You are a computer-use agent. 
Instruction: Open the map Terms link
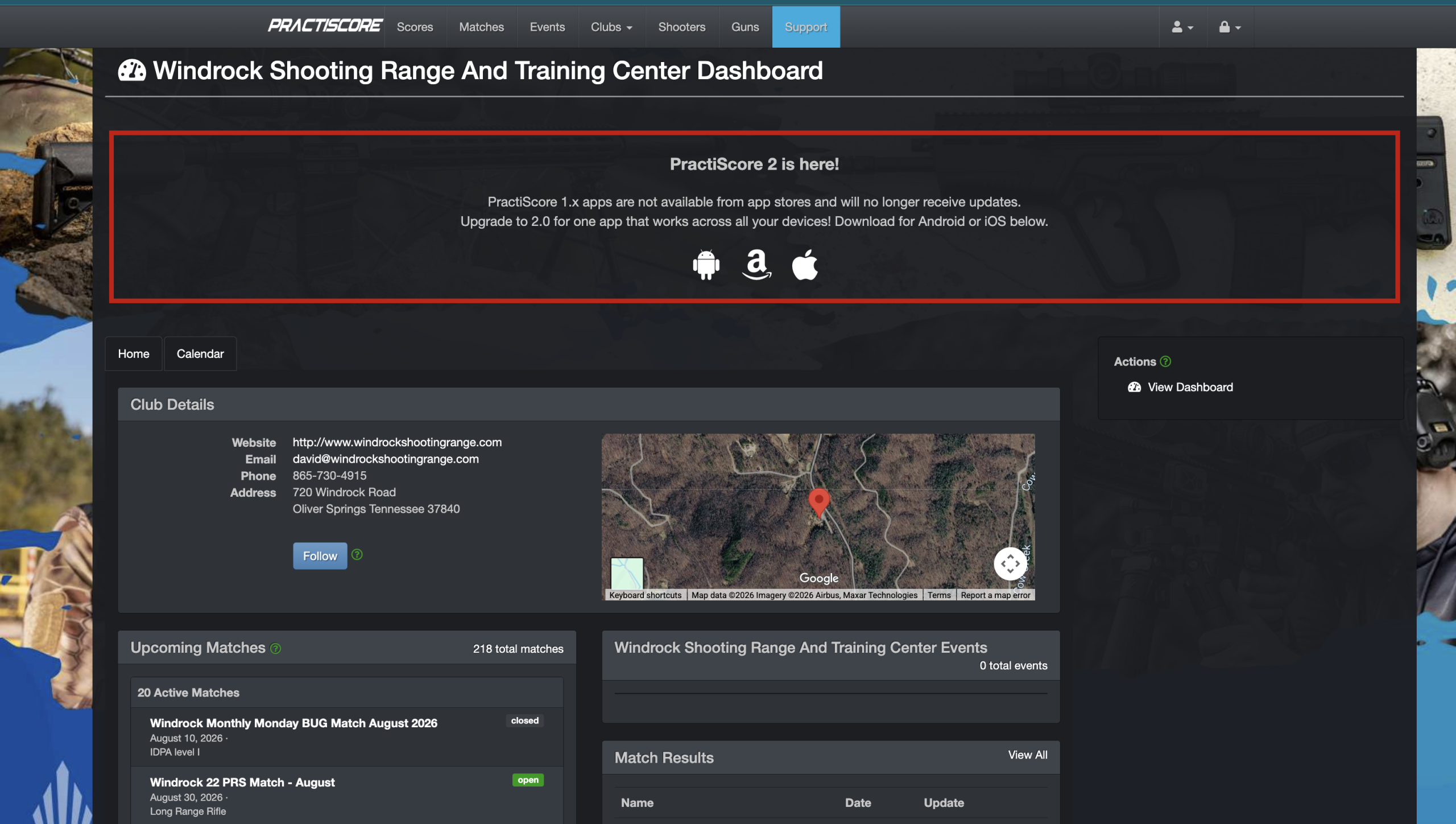coord(939,595)
